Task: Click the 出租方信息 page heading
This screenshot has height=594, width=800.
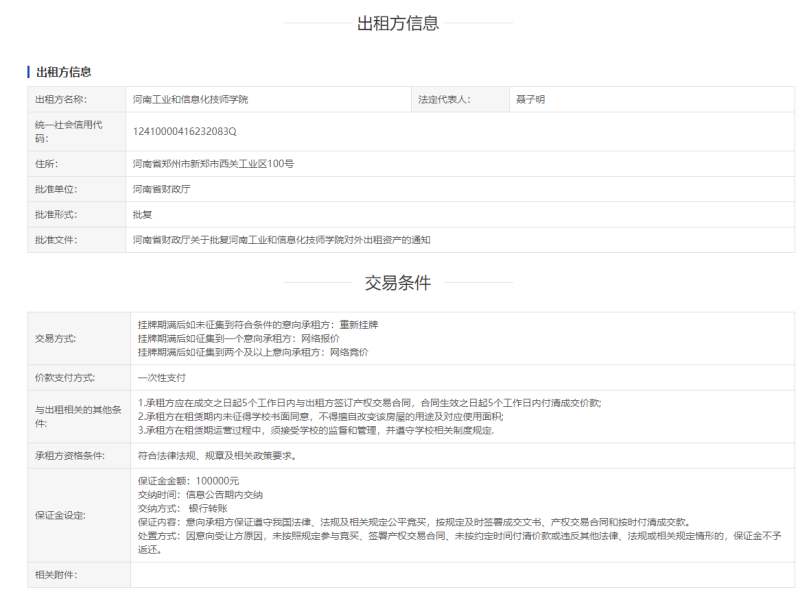Action: click(x=398, y=23)
